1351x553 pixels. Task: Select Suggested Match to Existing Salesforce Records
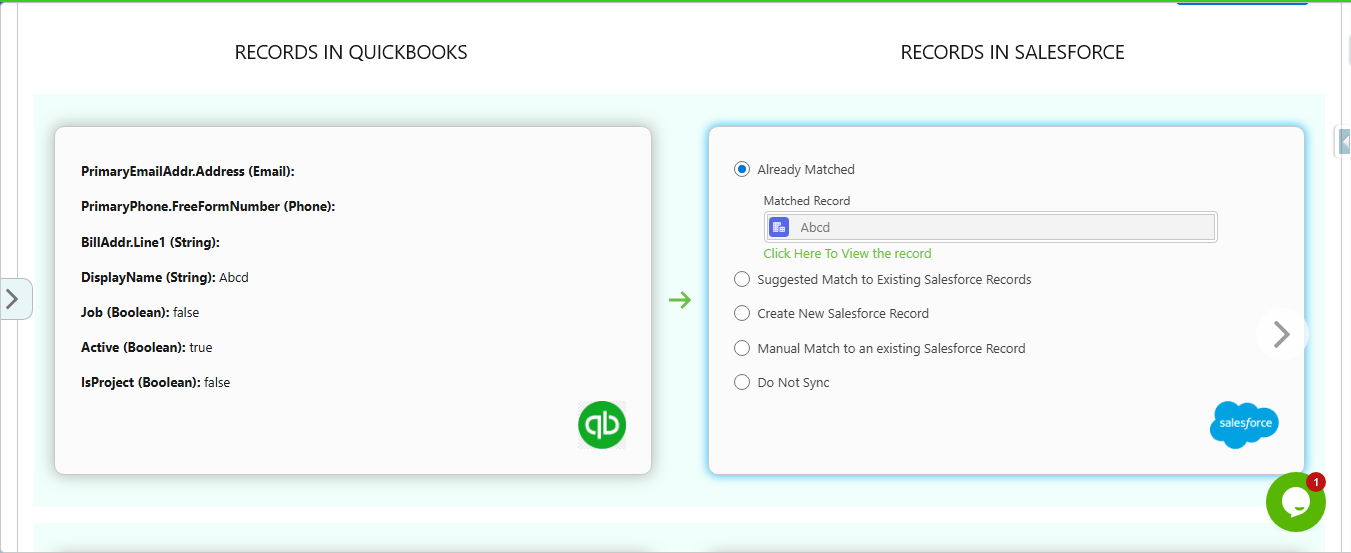pyautogui.click(x=742, y=279)
